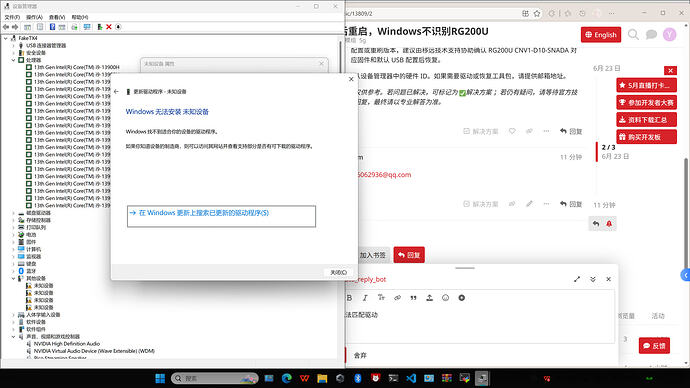Click the red 回复 reply button
The height and width of the screenshot is (388, 690).
coord(409,255)
